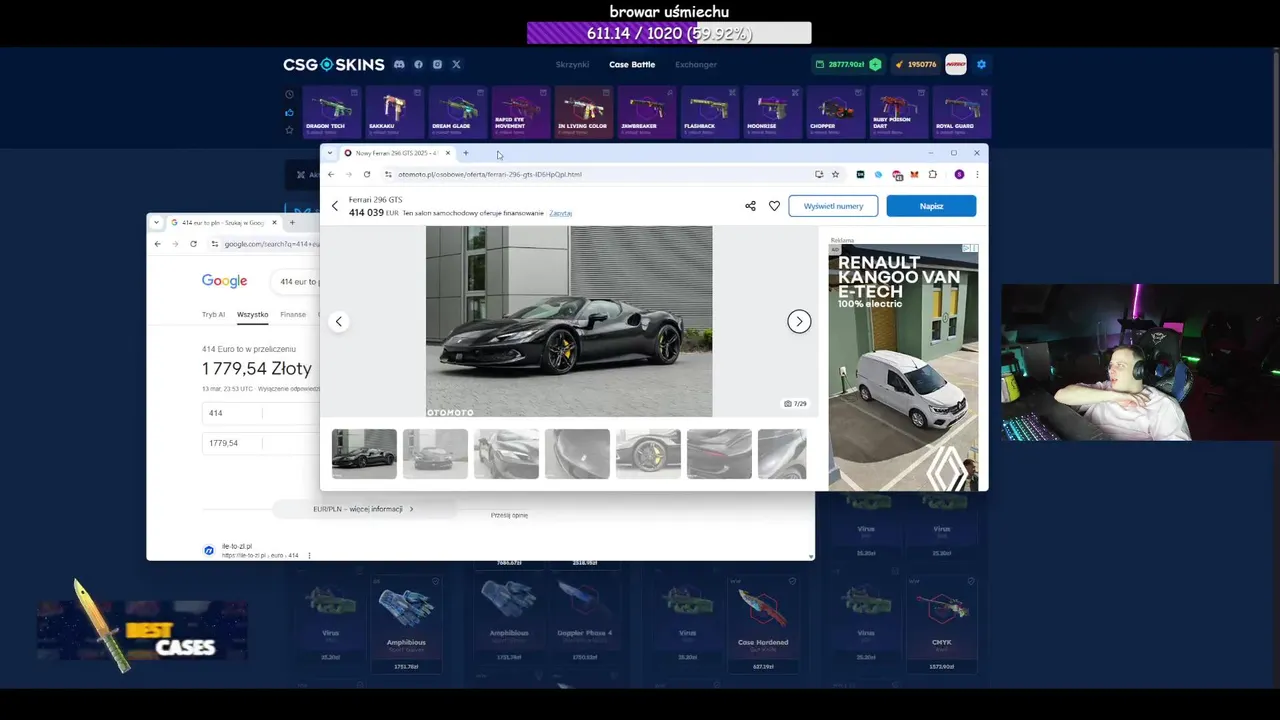
Task: Click the Sakkaku skin card
Action: [x=395, y=112]
